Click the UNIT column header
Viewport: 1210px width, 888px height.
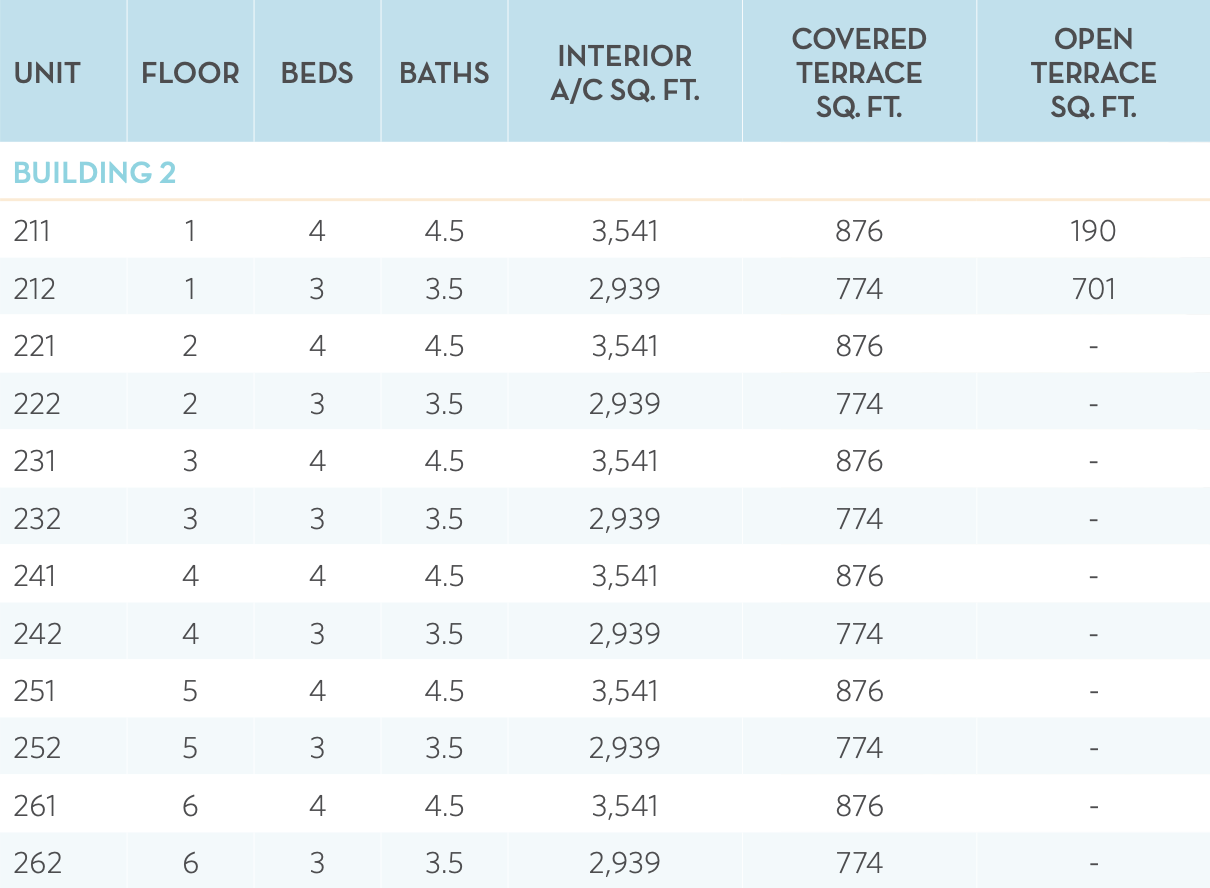(47, 73)
